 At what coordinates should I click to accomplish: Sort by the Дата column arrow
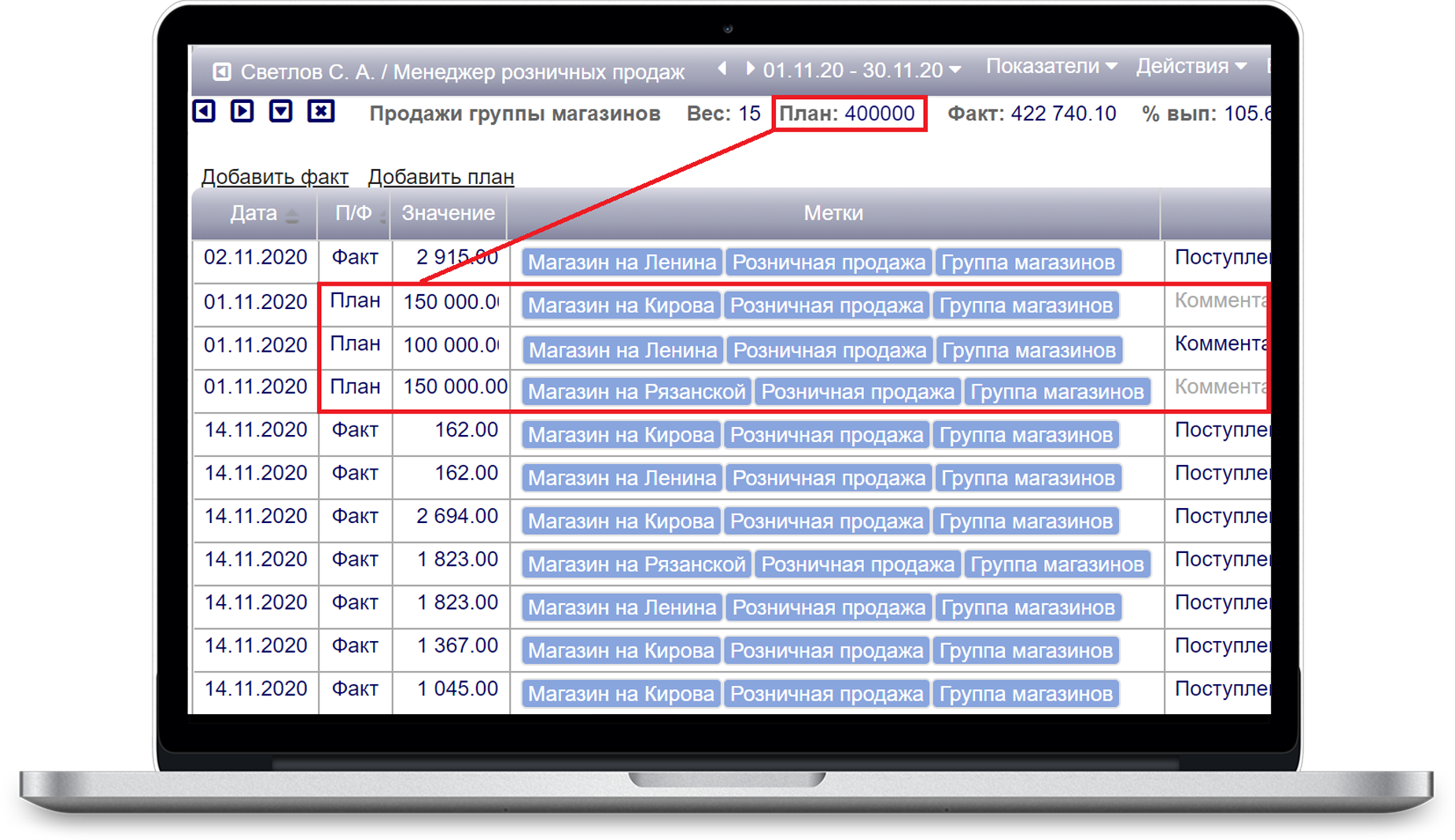pos(292,215)
